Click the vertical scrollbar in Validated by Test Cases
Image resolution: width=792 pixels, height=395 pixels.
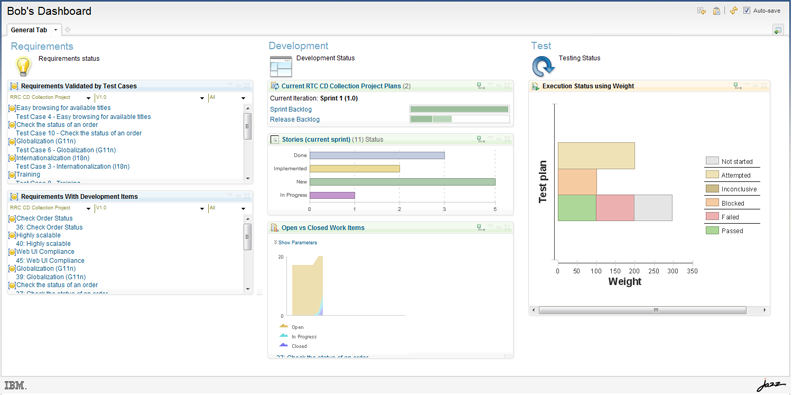(x=248, y=143)
